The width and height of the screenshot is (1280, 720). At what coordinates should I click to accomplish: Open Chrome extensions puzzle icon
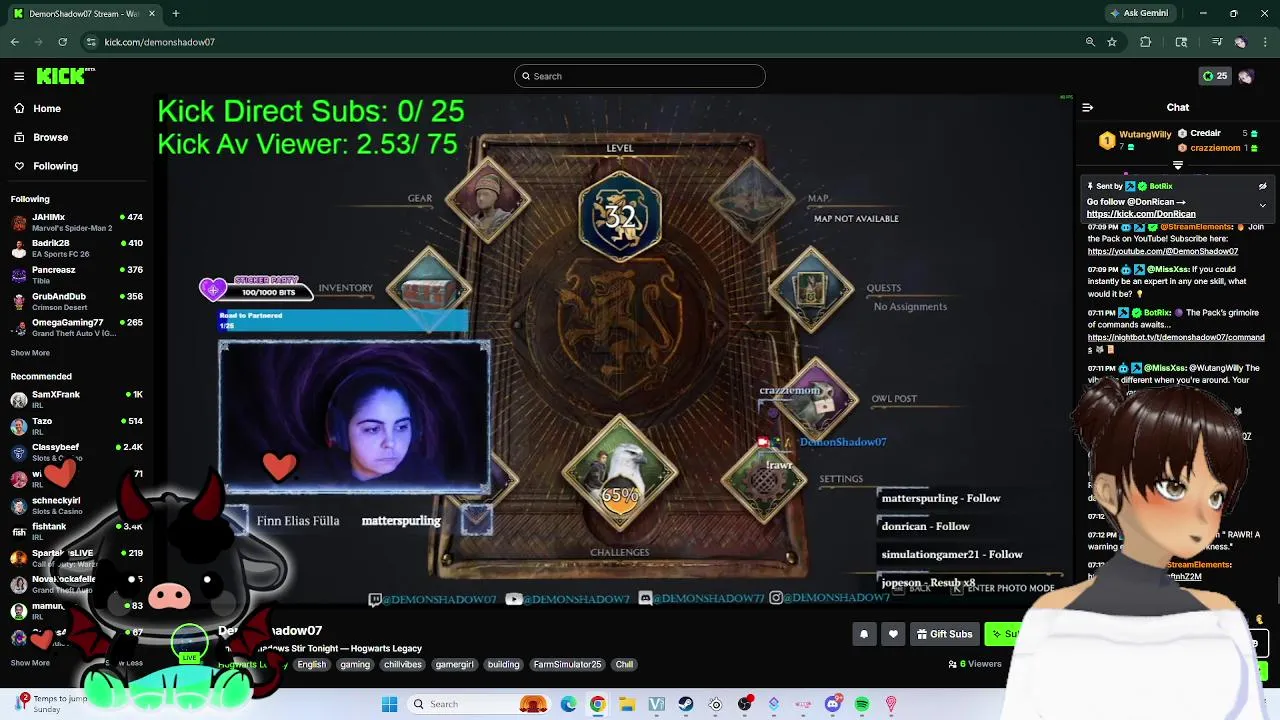tap(1146, 42)
